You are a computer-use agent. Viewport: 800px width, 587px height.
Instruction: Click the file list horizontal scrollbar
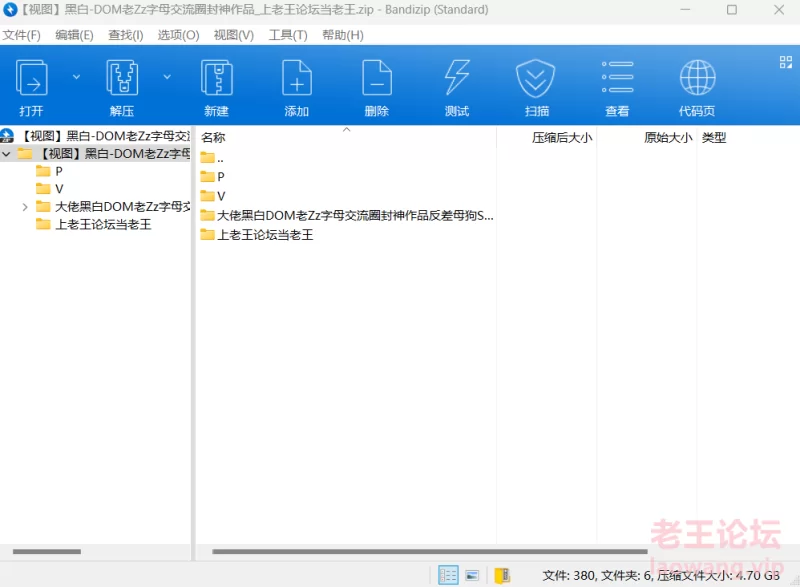tap(430, 551)
